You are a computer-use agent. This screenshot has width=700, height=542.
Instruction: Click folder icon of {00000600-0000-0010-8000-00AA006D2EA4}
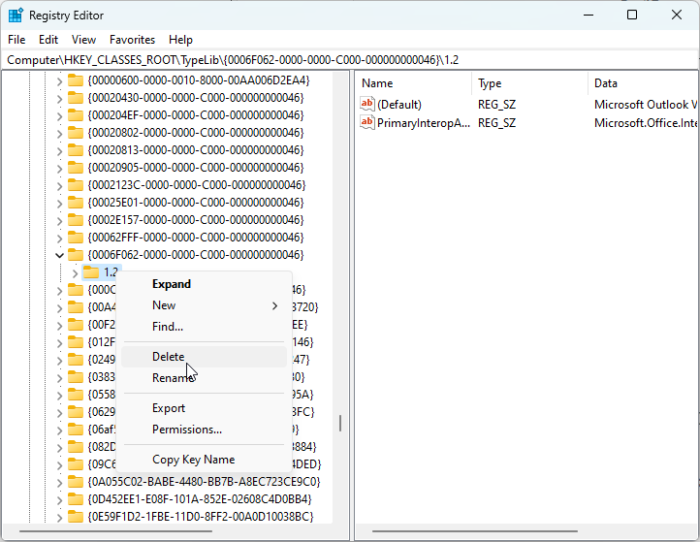(75, 80)
